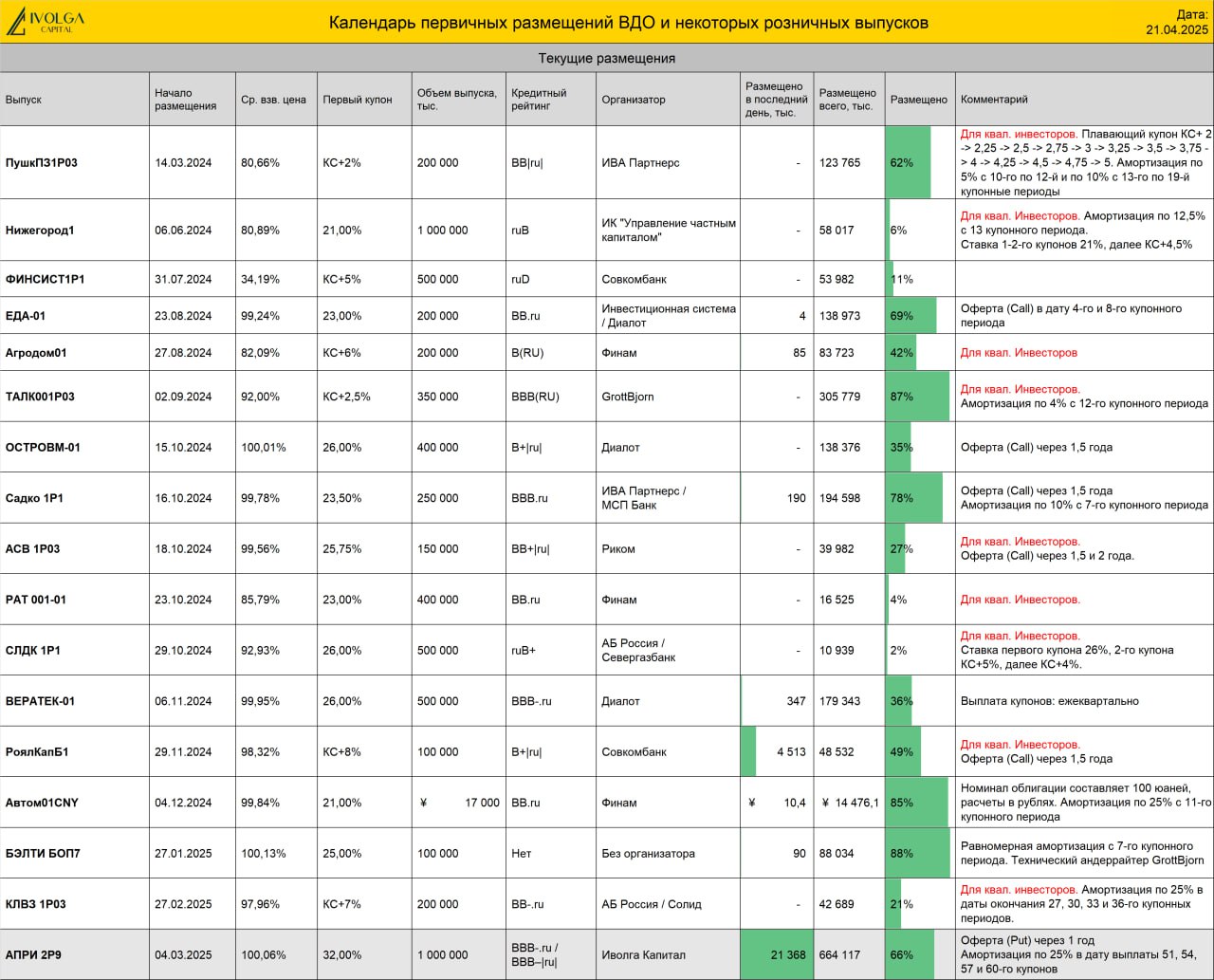Select the issue name АПРИ 2Р9

(33, 955)
